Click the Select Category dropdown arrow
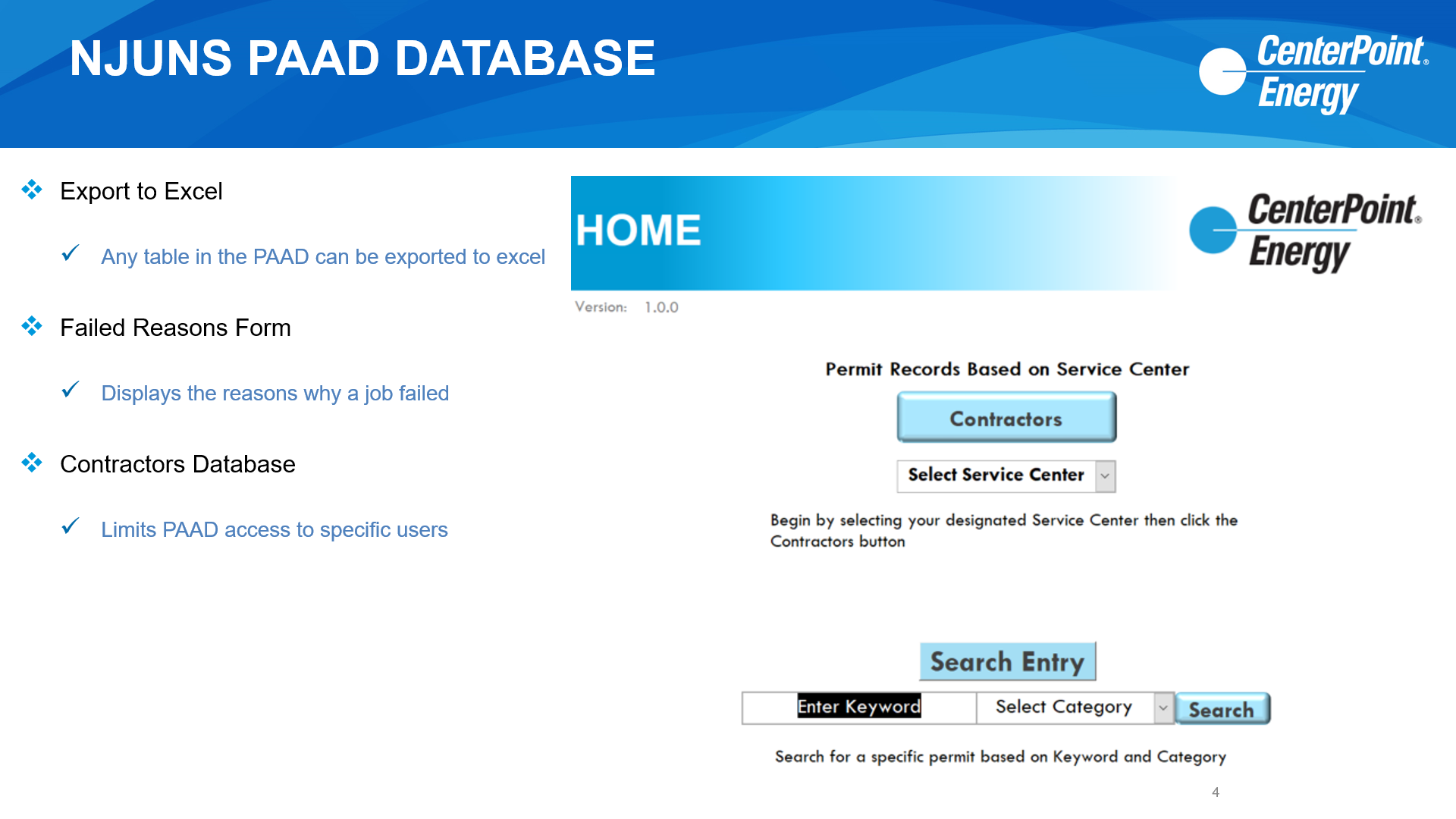Viewport: 1456px width, 819px height. point(1163,708)
